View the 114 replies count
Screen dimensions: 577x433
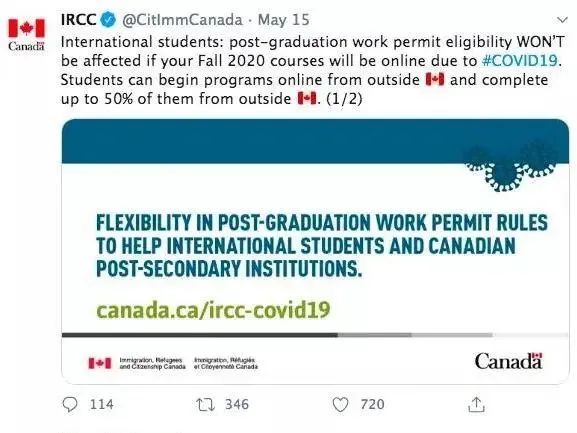click(x=102, y=405)
